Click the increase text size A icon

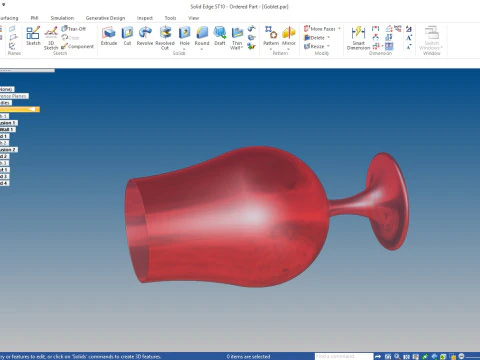[x=409, y=38]
